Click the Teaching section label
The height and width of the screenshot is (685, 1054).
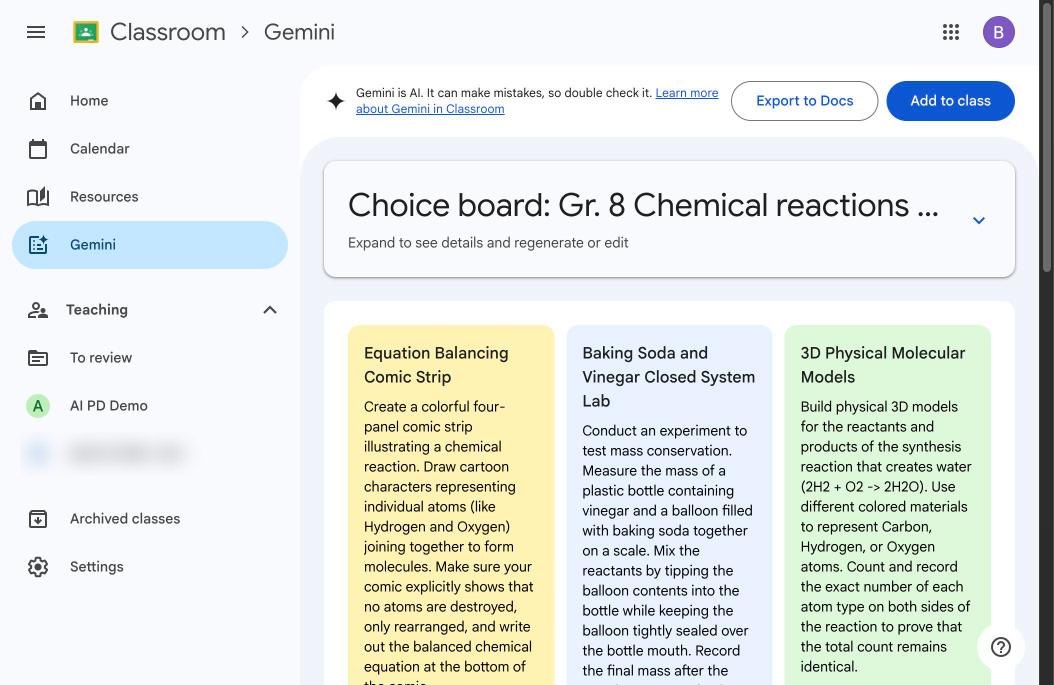[x=97, y=310]
